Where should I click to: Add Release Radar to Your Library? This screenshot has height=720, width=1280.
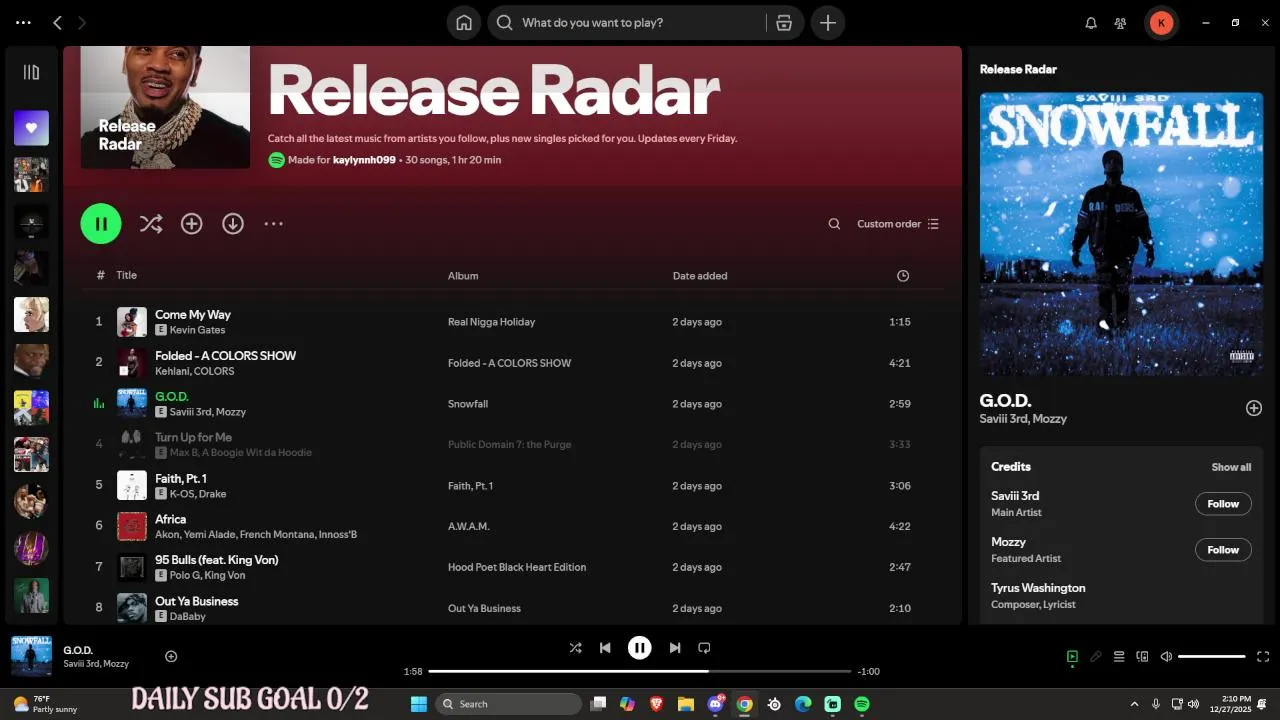pos(191,224)
